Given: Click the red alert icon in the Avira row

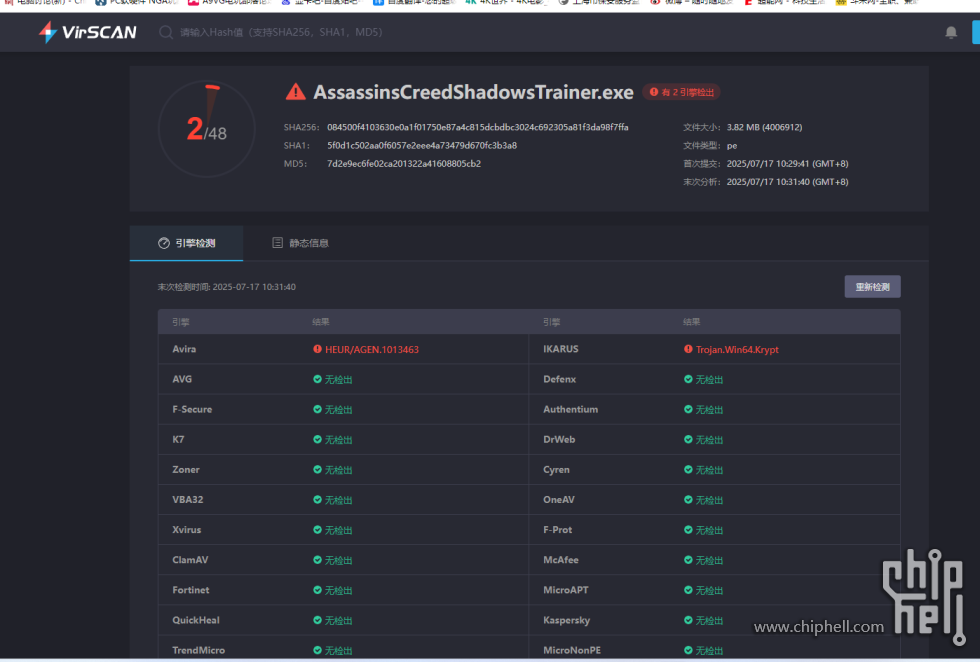Looking at the screenshot, I should point(318,349).
